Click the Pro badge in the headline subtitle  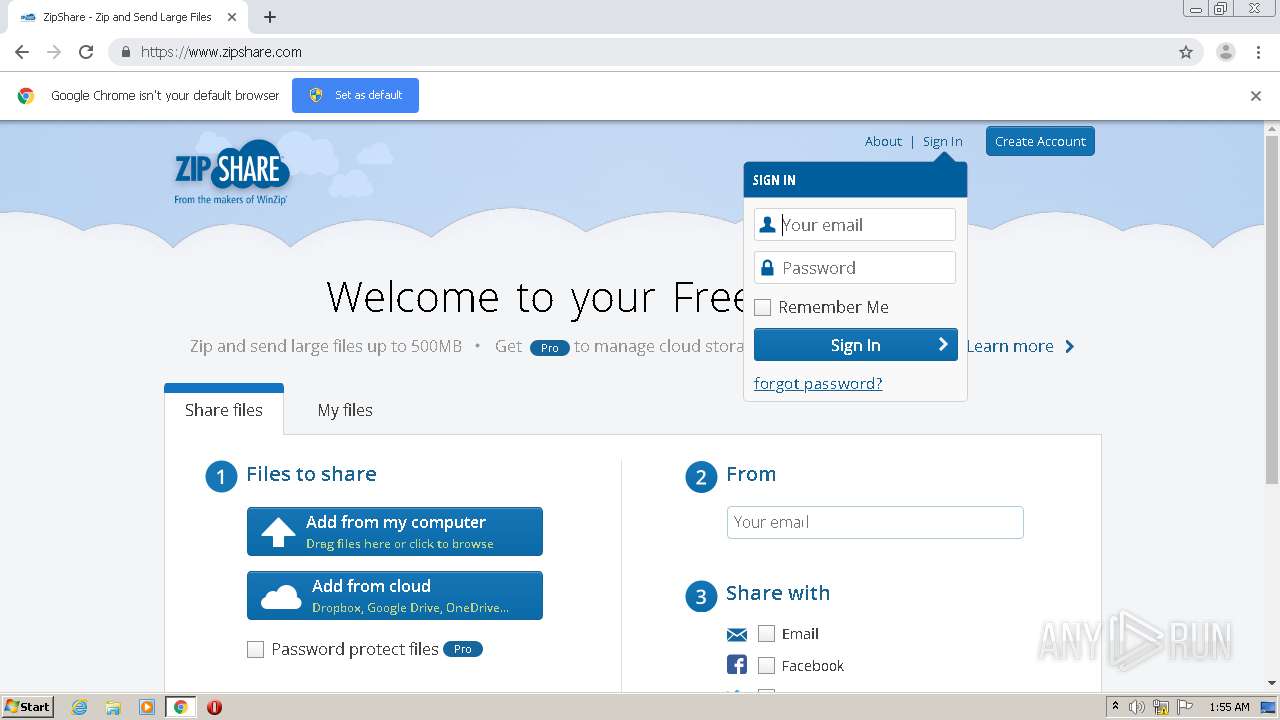coord(549,347)
